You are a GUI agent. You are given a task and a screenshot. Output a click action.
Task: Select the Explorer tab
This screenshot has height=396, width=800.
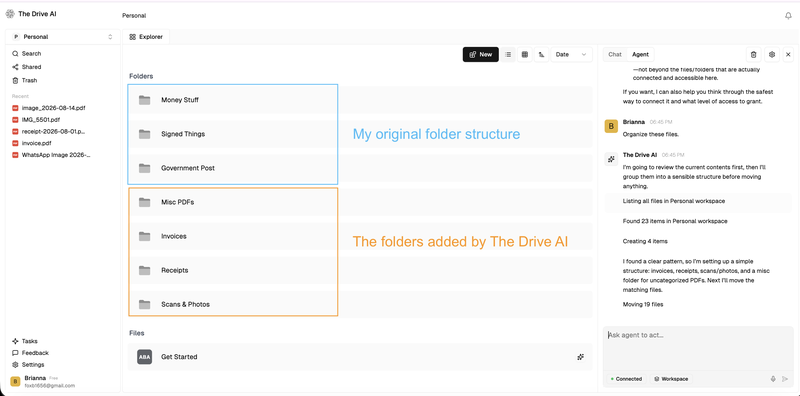[146, 37]
